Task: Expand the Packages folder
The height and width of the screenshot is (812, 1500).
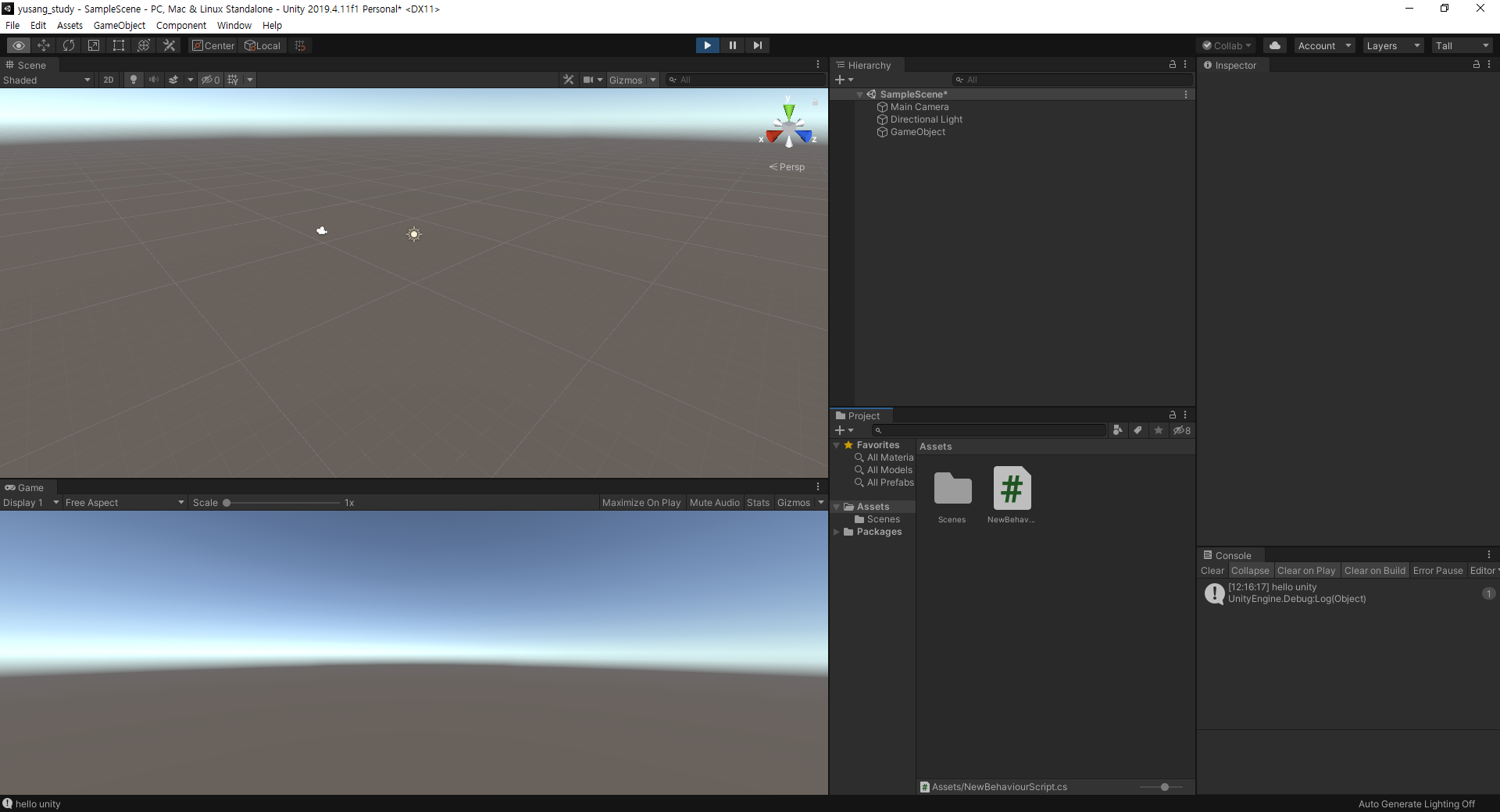Action: tap(837, 532)
